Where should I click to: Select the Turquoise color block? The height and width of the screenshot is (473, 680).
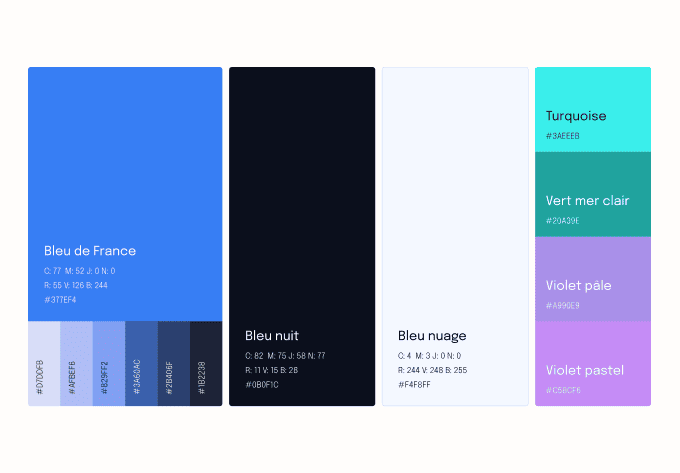593,109
